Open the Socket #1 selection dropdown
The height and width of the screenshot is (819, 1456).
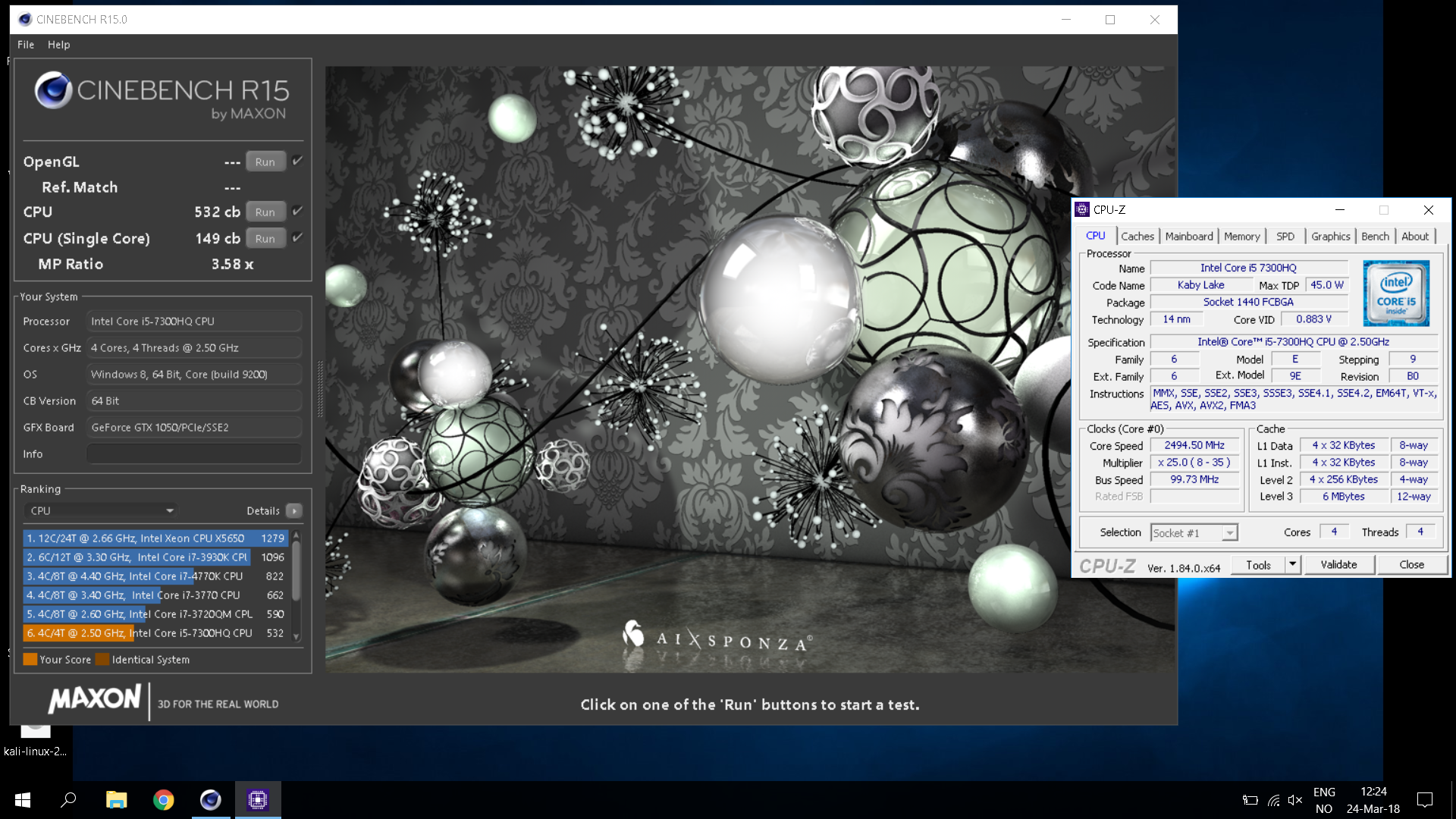[x=1194, y=533]
